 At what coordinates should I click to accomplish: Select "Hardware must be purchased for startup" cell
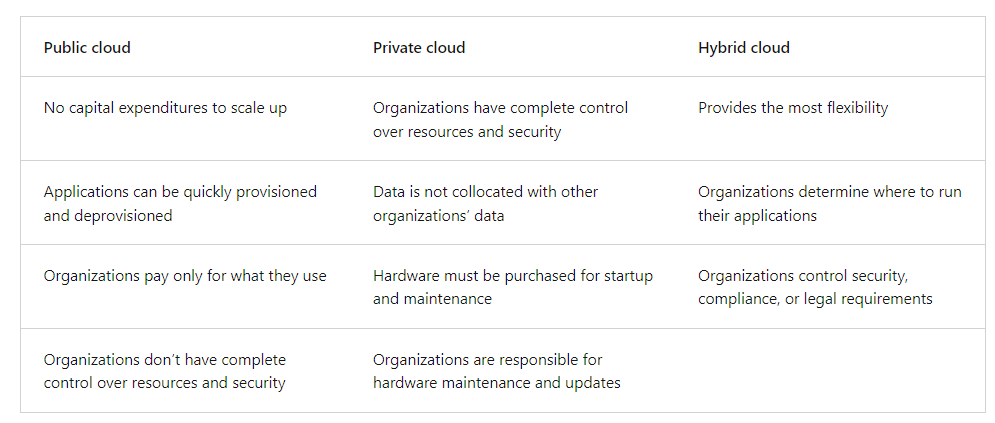click(512, 286)
